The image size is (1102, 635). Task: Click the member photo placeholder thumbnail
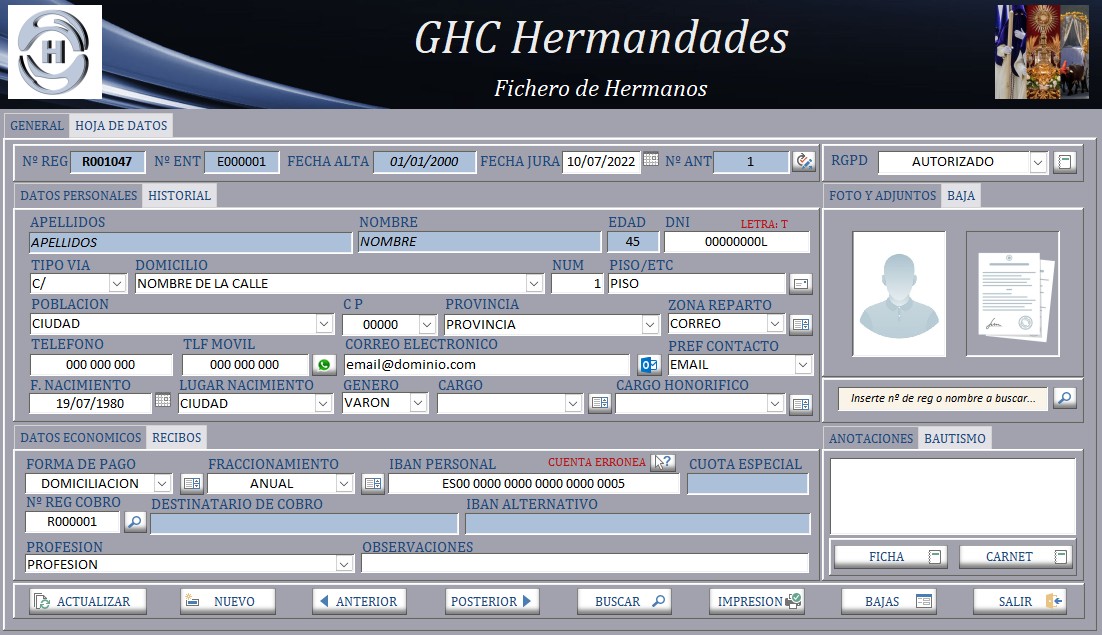point(898,293)
